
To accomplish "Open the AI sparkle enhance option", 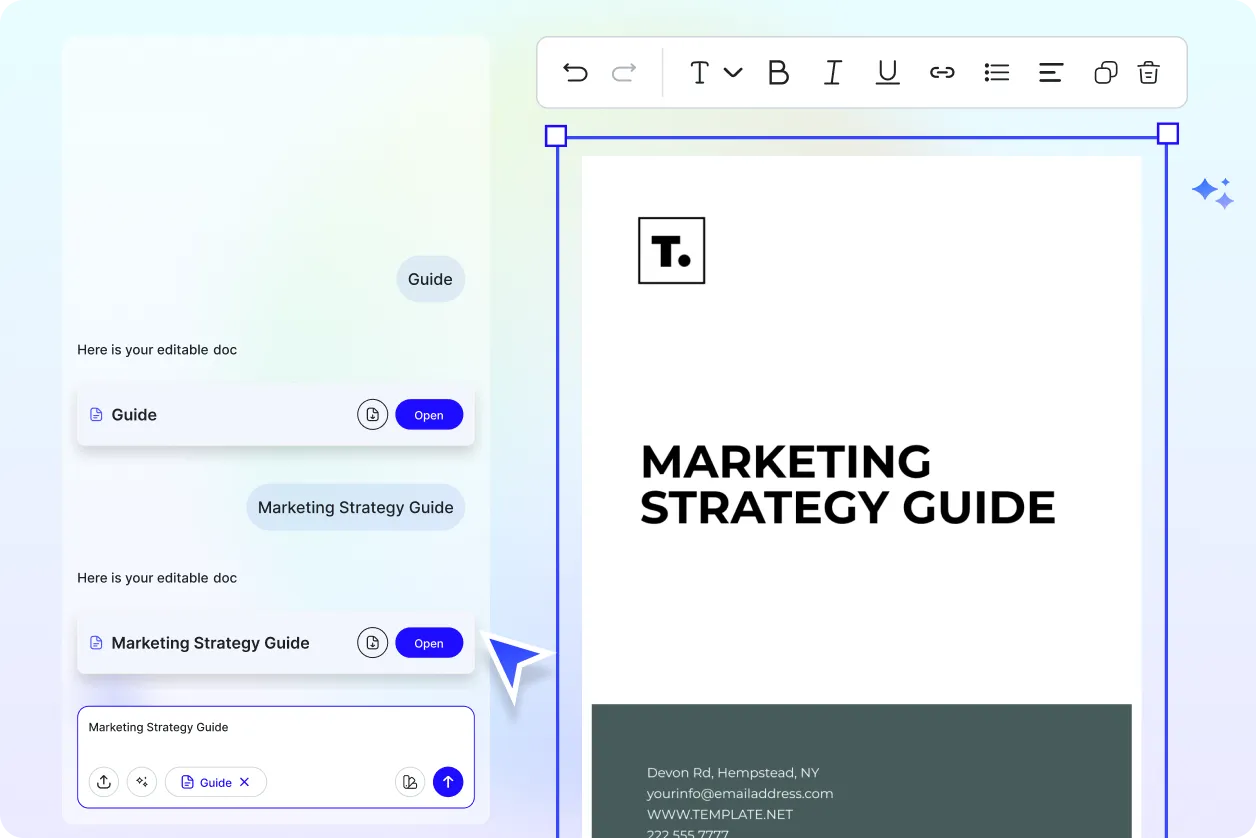I will [142, 782].
